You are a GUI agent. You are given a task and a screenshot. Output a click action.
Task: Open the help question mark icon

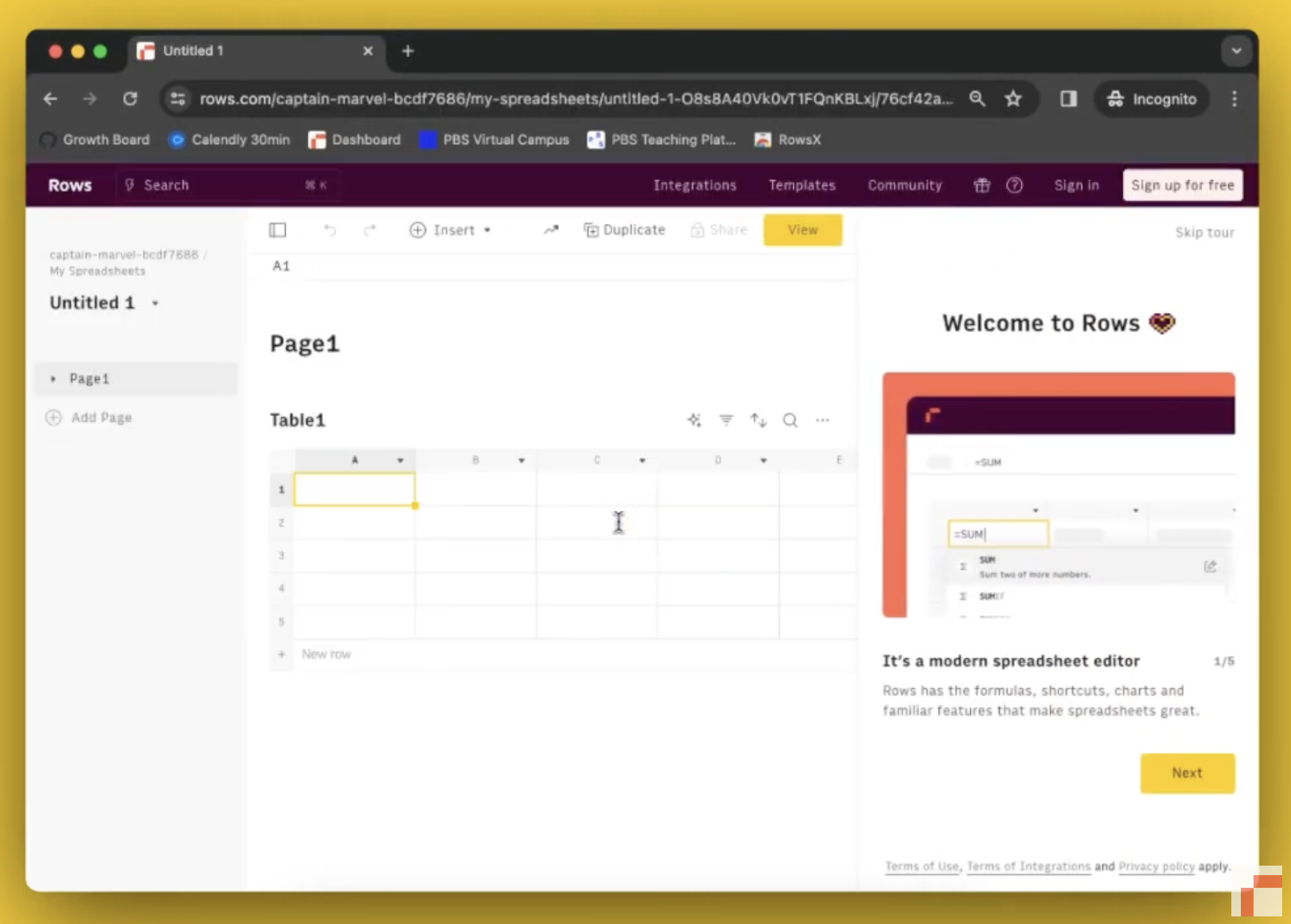click(x=1014, y=185)
